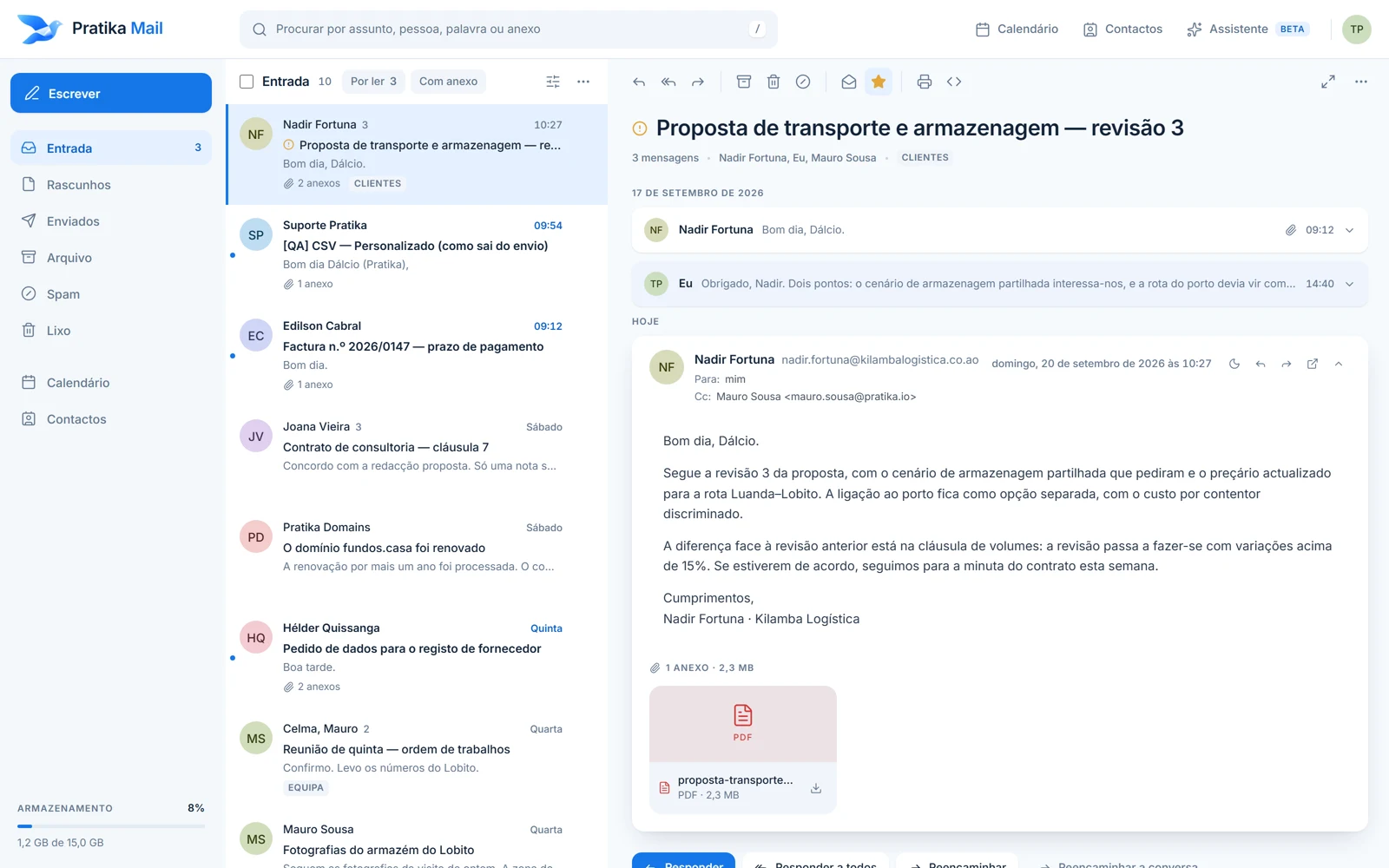Mark conversation as spam via toolbar
This screenshot has width=1389, height=868.
803,82
